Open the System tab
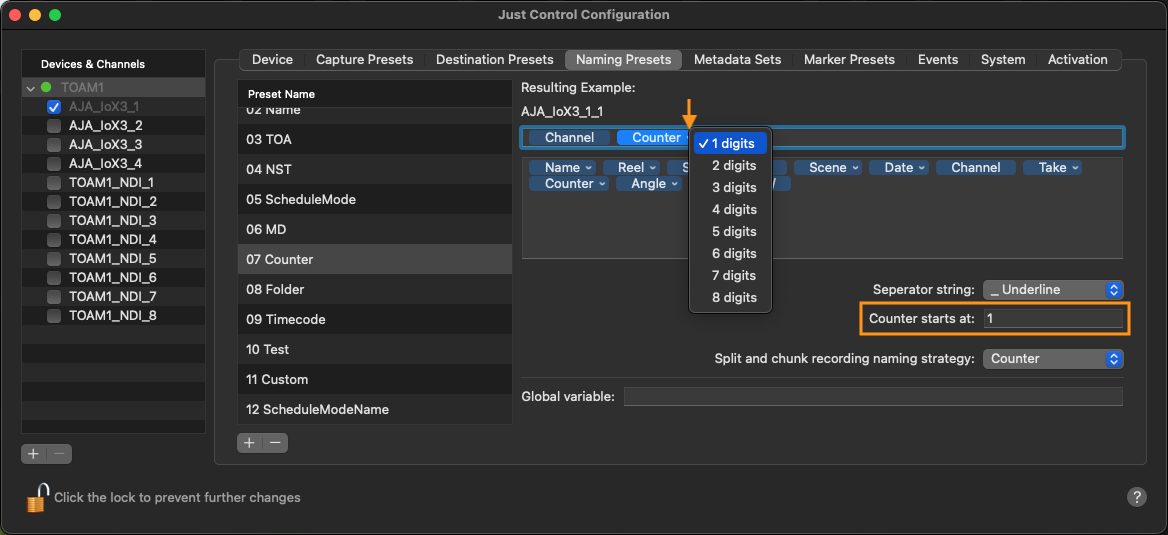Viewport: 1168px width, 535px height. click(1003, 60)
